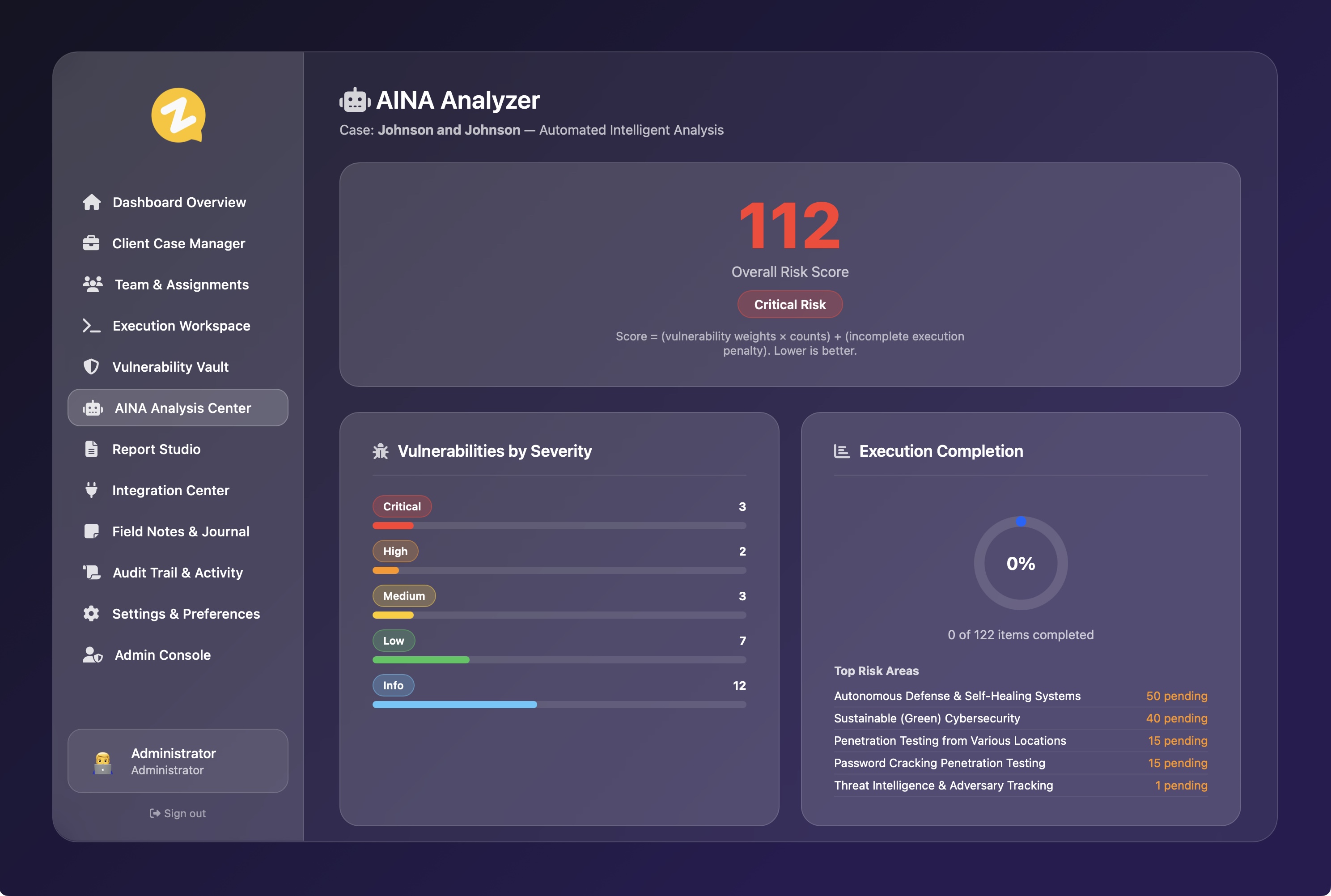Open the Report Studio menu item
This screenshot has height=896, width=1331.
pos(156,449)
